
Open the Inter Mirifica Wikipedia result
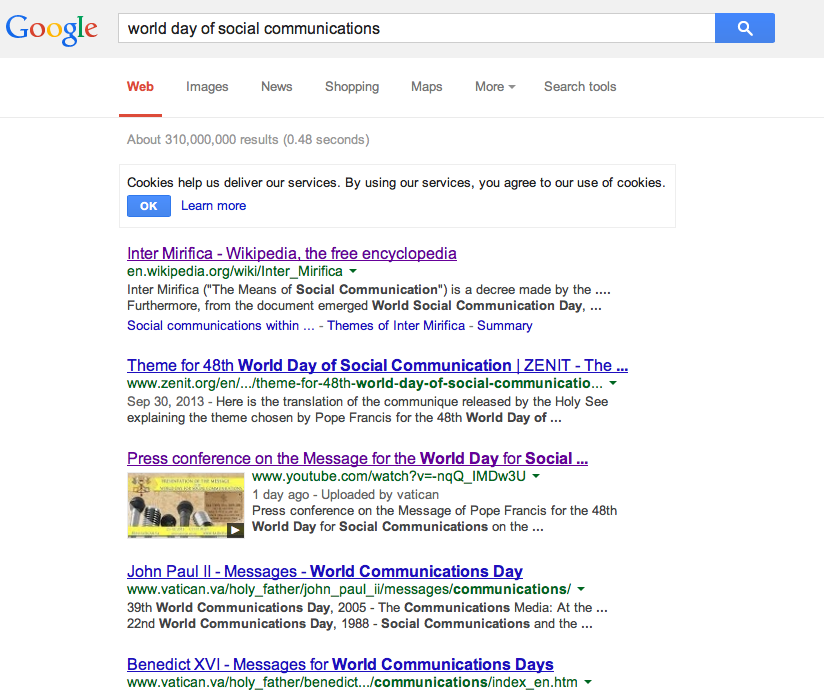292,253
